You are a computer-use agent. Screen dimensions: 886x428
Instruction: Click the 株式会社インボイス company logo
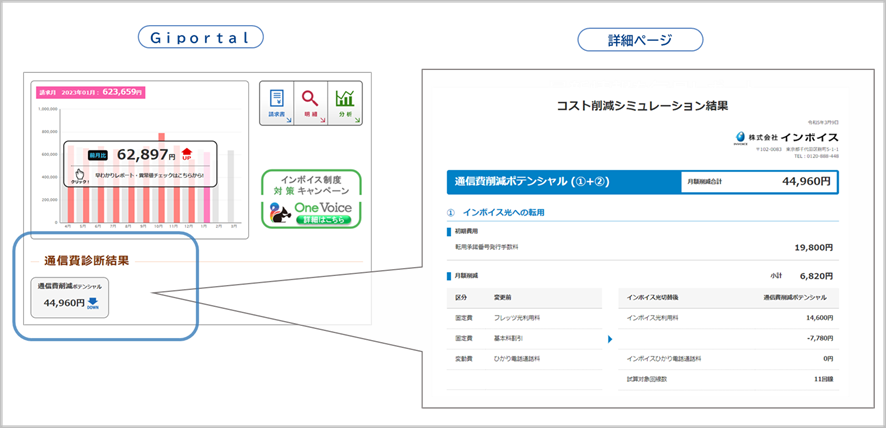(x=788, y=137)
